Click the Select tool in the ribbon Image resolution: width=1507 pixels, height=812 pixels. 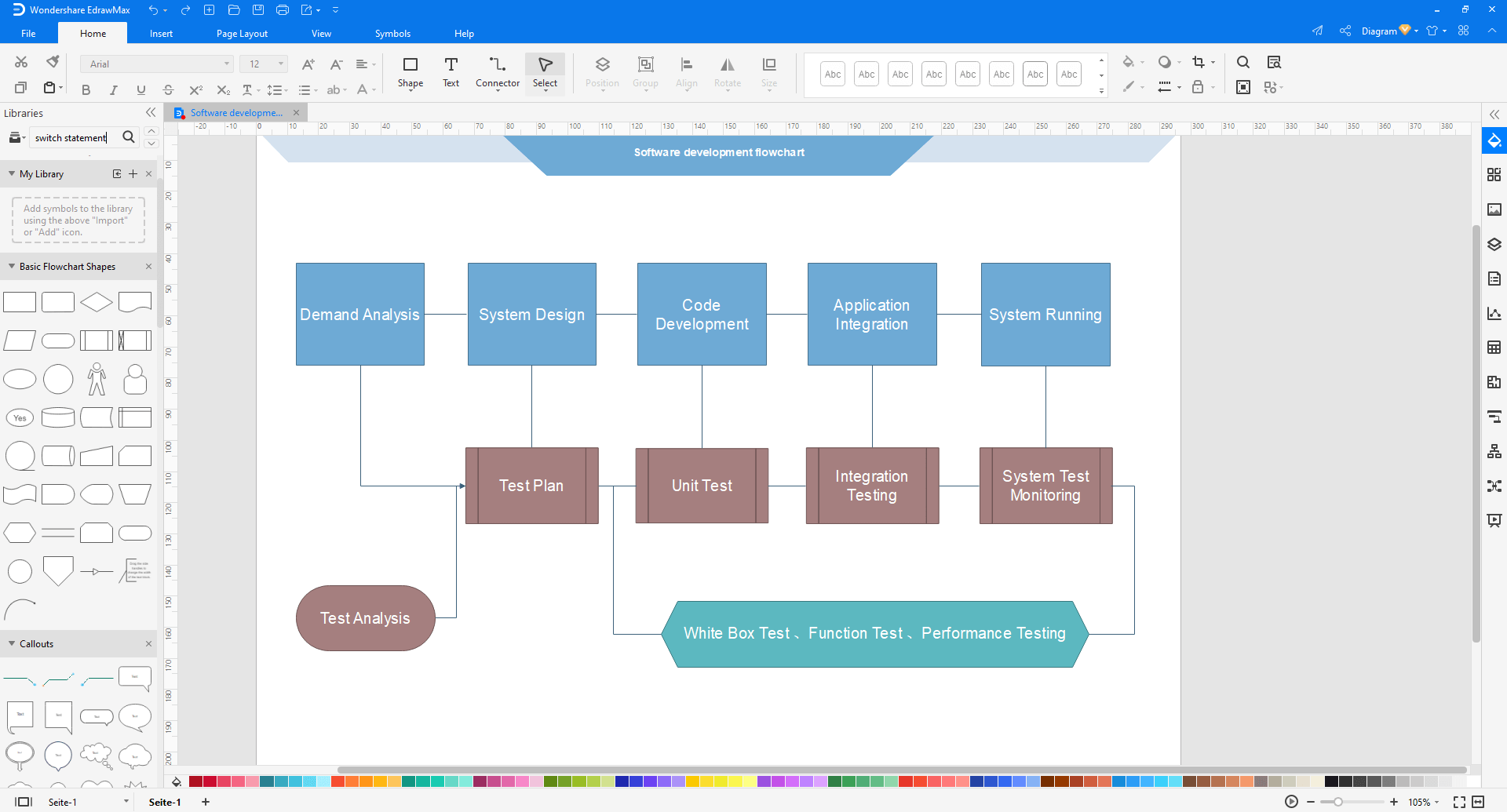[544, 72]
